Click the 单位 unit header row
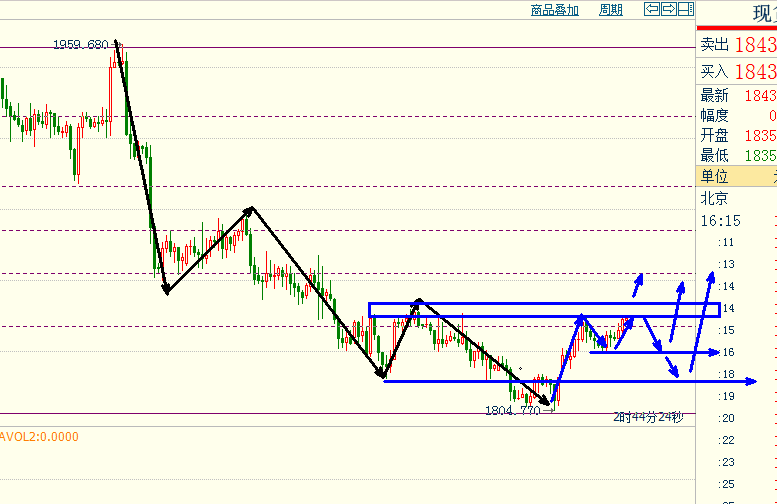 pos(737,177)
